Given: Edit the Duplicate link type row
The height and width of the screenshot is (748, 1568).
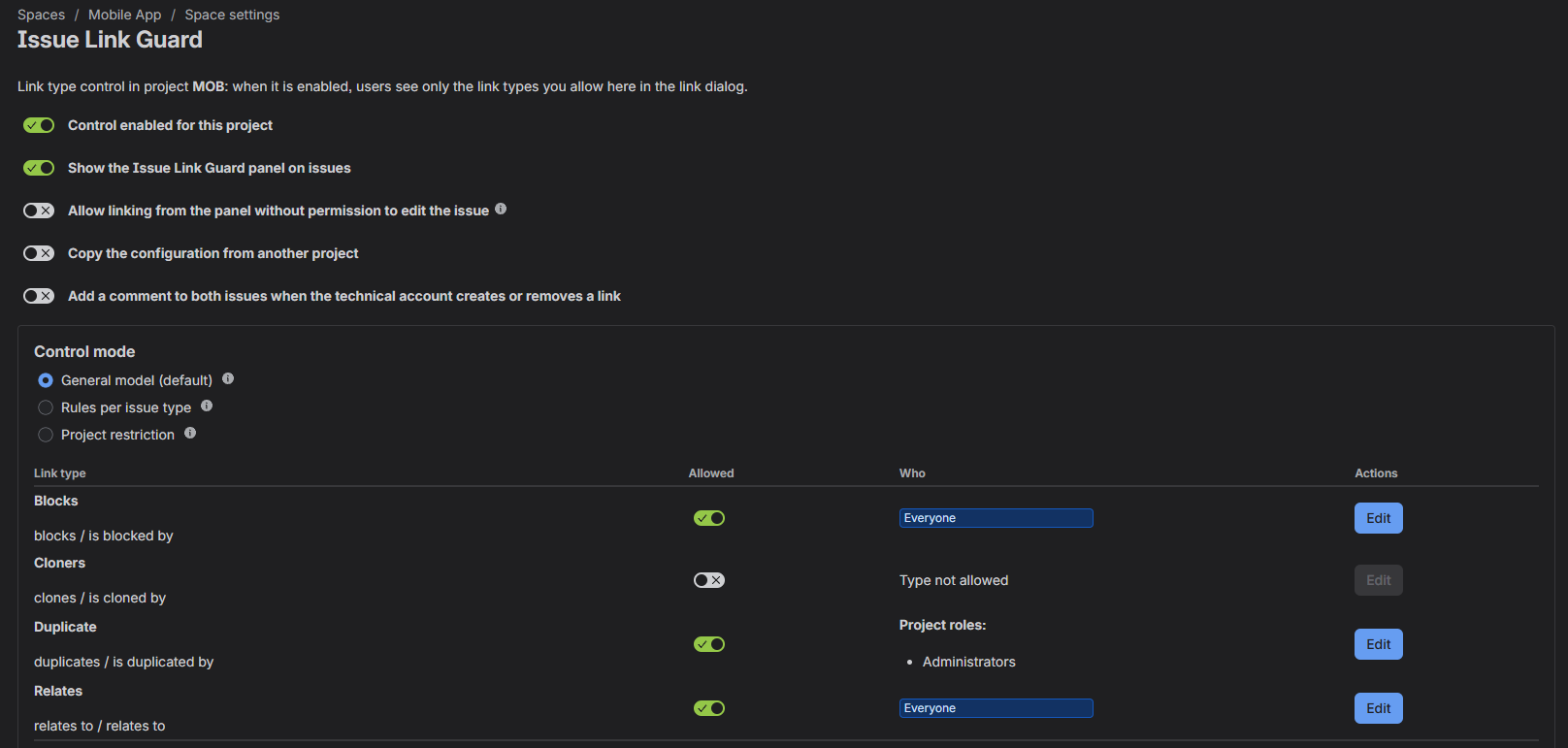Looking at the screenshot, I should (x=1378, y=644).
